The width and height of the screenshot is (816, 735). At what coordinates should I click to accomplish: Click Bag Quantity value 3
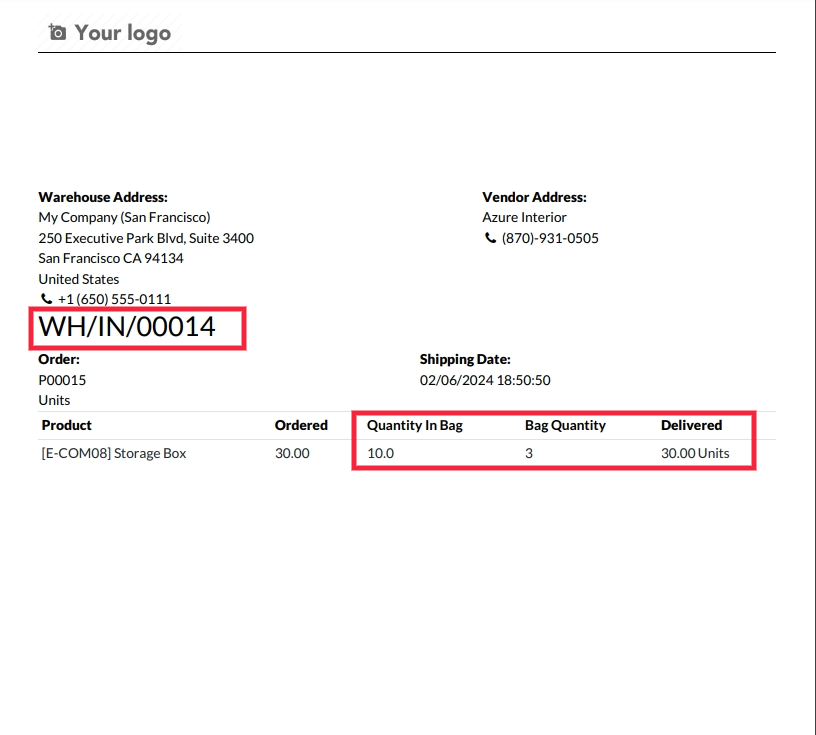coord(529,453)
